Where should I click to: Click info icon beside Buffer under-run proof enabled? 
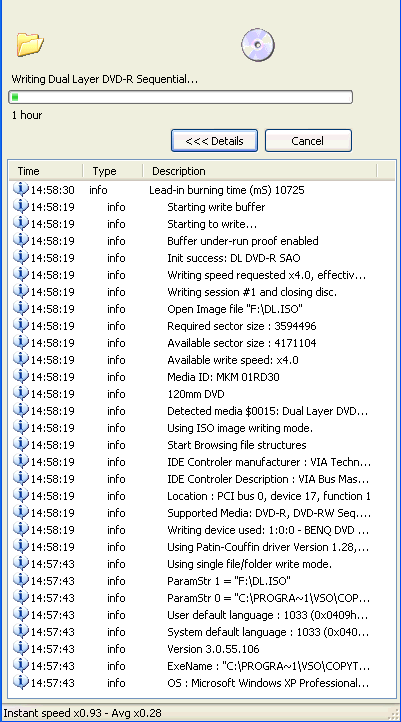[x=21, y=240]
